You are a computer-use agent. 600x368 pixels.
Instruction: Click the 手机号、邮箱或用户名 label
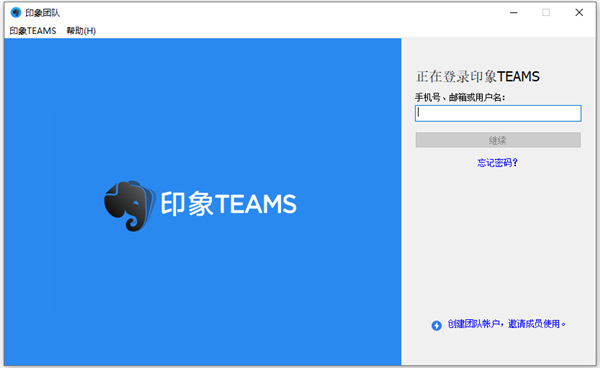[460, 98]
